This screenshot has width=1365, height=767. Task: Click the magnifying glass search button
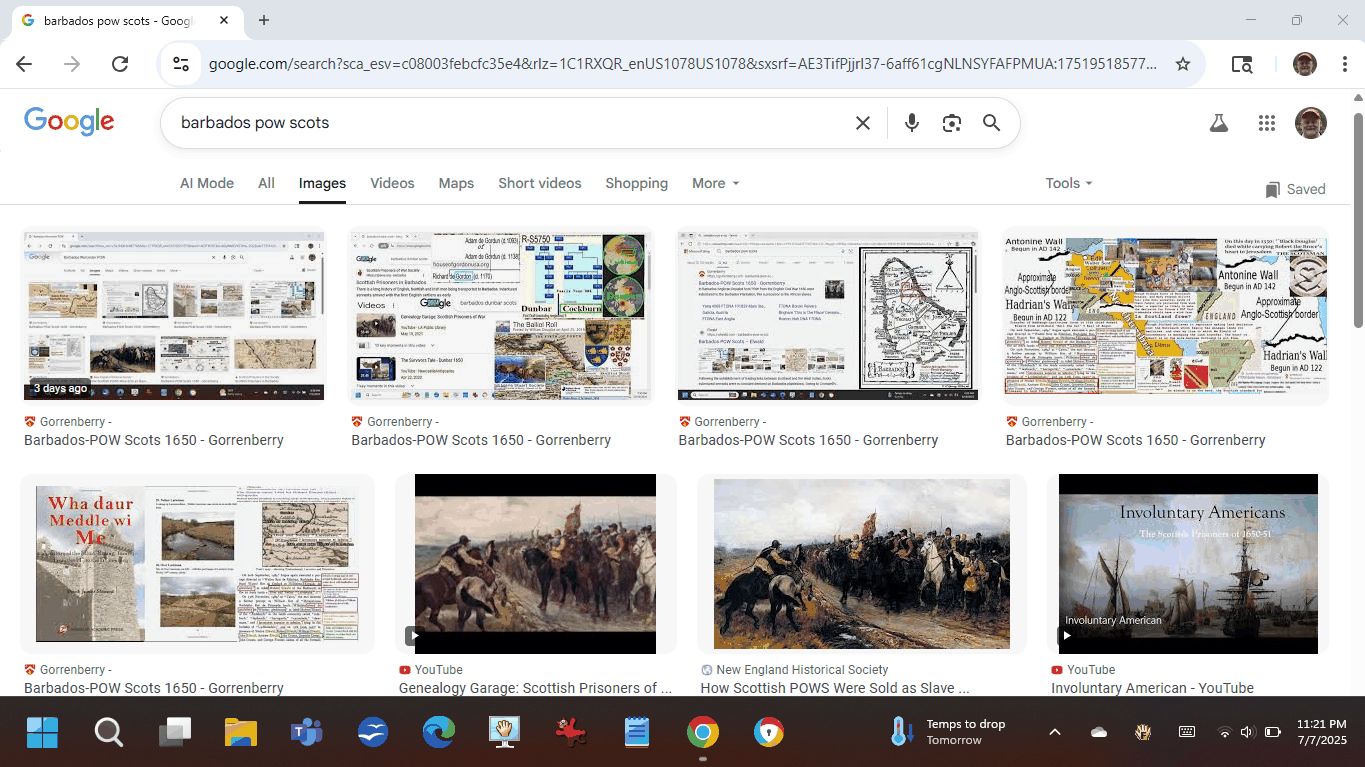[991, 123]
